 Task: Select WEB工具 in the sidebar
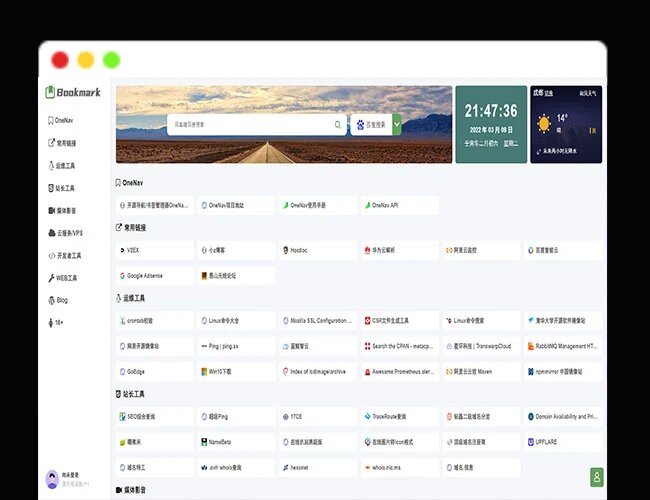click(63, 278)
